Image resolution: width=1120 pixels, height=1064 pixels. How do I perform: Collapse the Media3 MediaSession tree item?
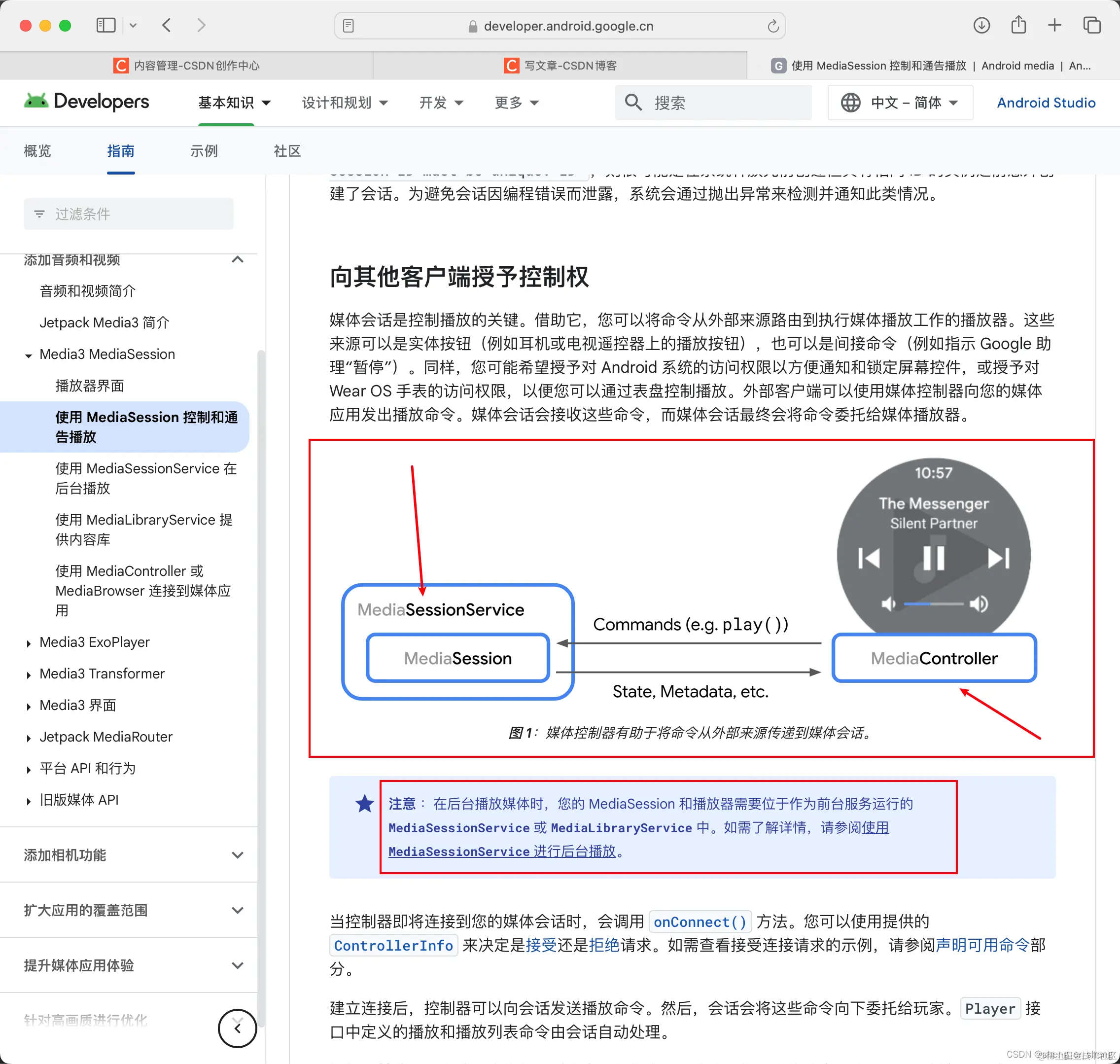[x=29, y=355]
